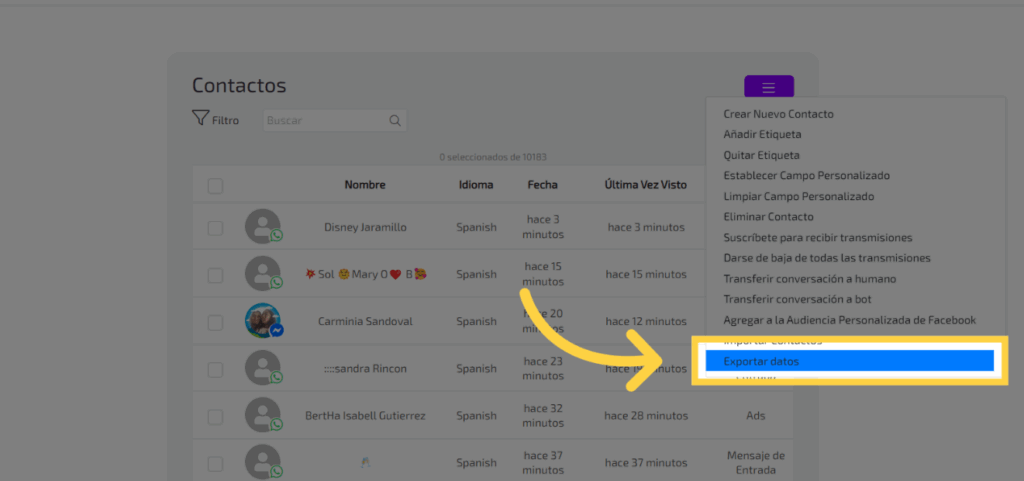
Task: Click avatar beside sandra Rincon
Action: coord(263,368)
